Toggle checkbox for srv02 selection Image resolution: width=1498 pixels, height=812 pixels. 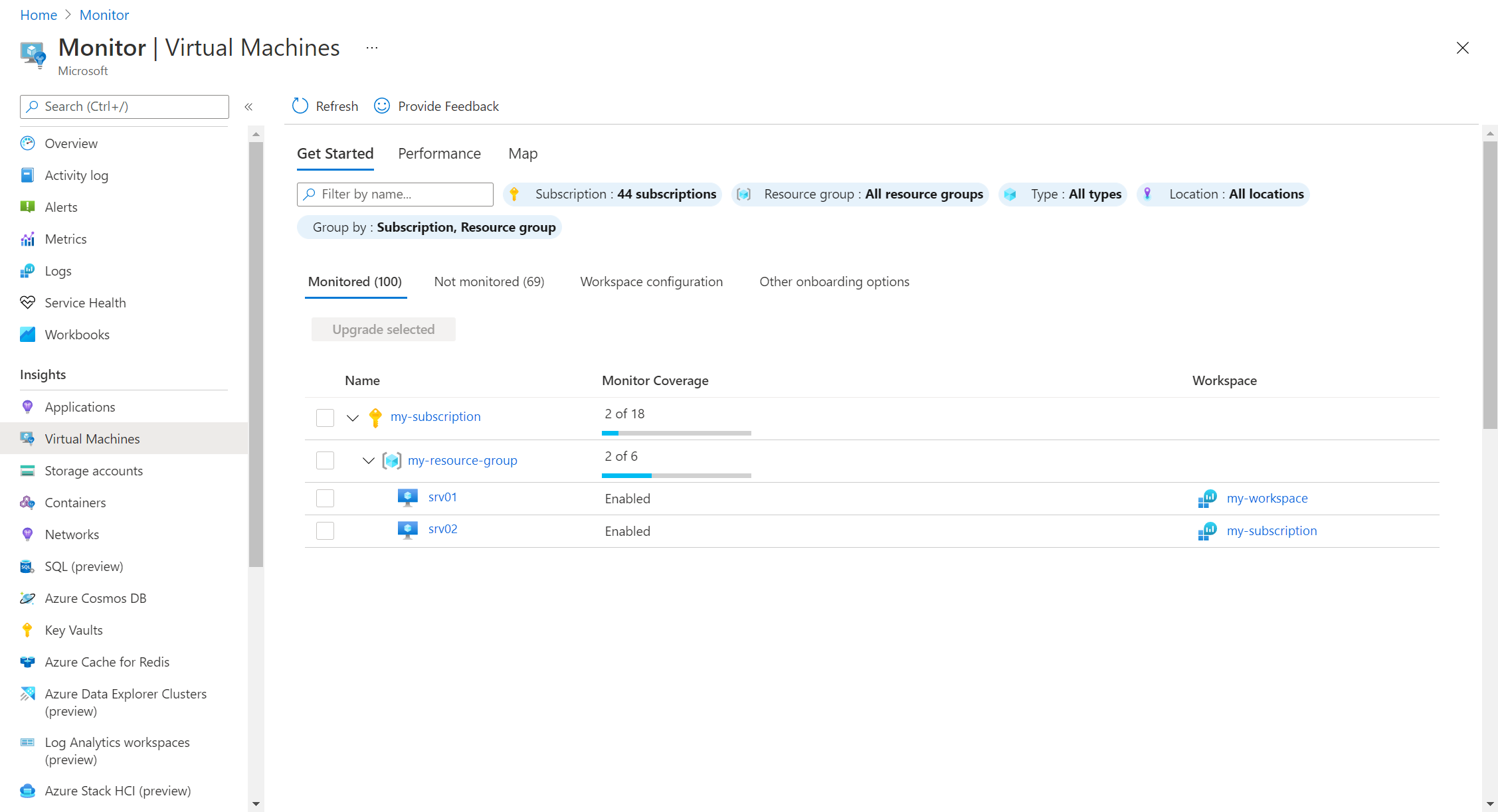point(326,530)
